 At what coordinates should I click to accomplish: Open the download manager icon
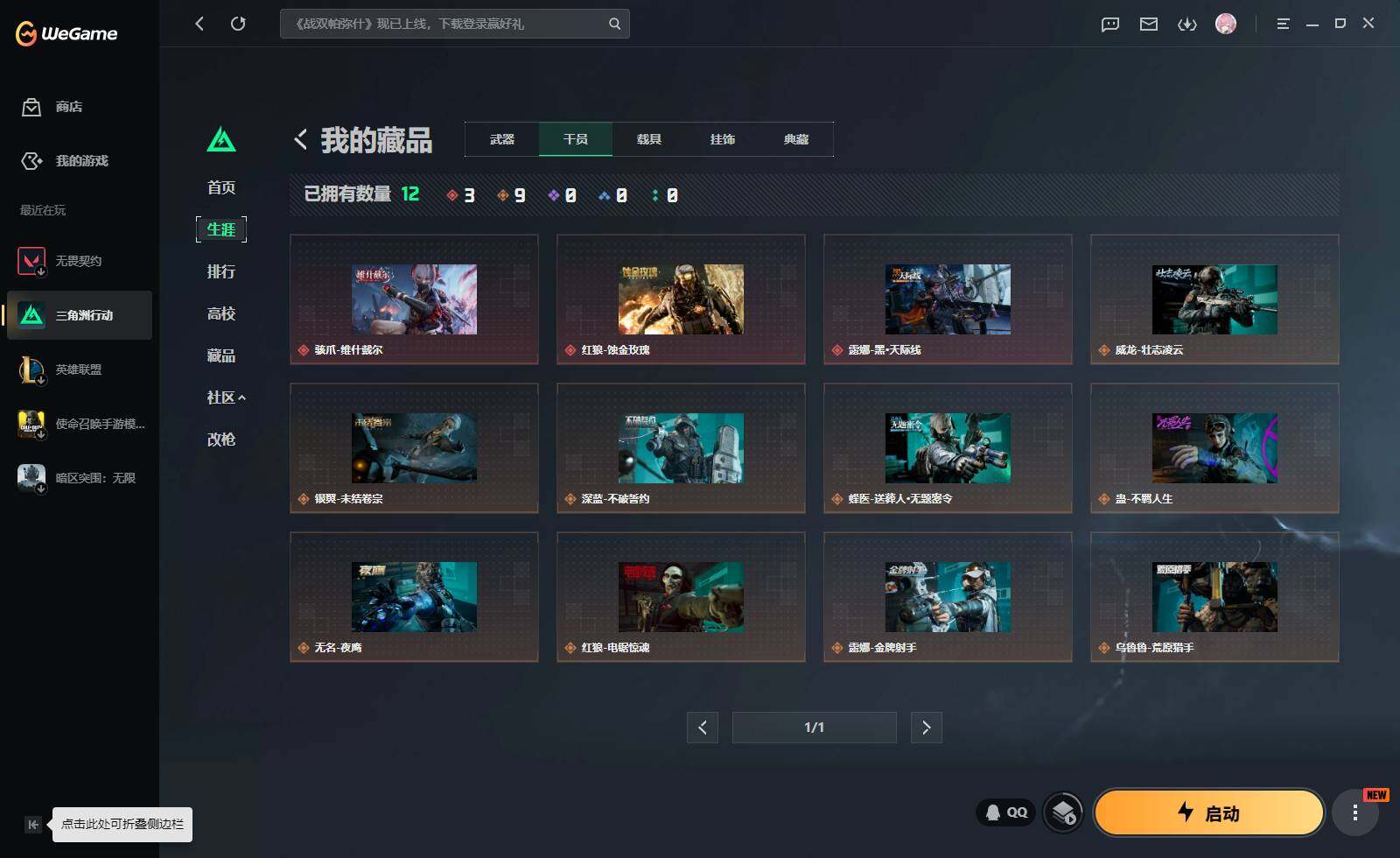(x=1186, y=24)
